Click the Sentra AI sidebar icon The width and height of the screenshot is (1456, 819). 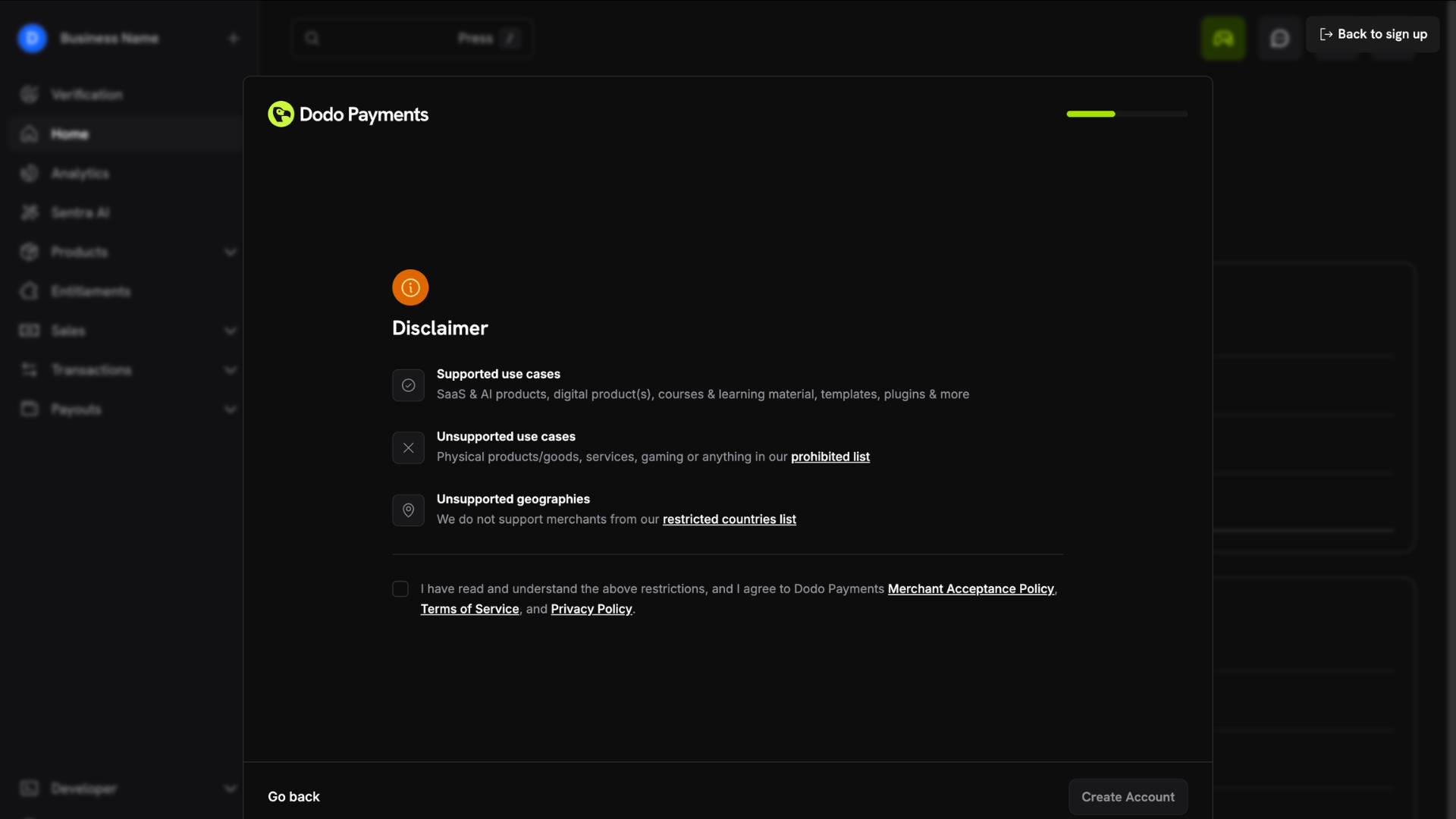click(30, 213)
